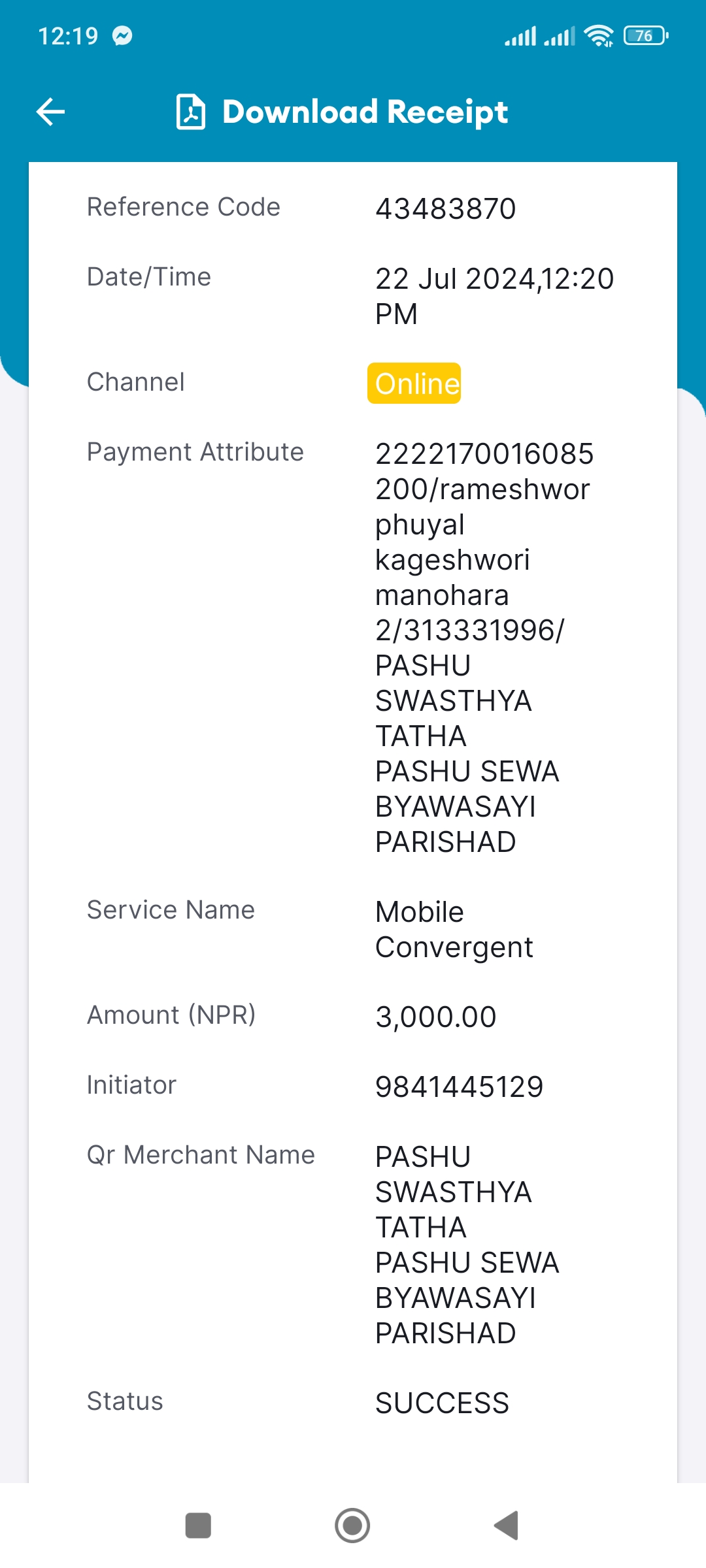Screen dimensions: 706x1568
Task: Tap the SUCCESS status value
Action: click(443, 1403)
